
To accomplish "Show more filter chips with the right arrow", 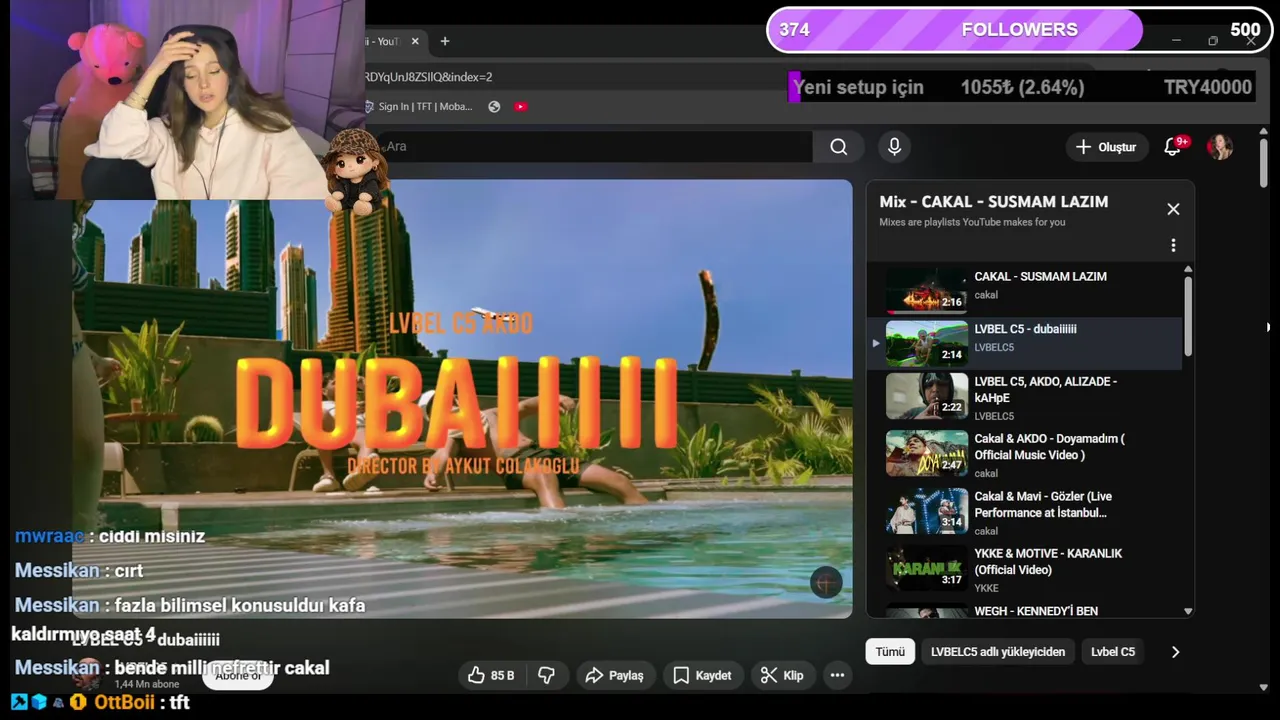I will (x=1175, y=651).
